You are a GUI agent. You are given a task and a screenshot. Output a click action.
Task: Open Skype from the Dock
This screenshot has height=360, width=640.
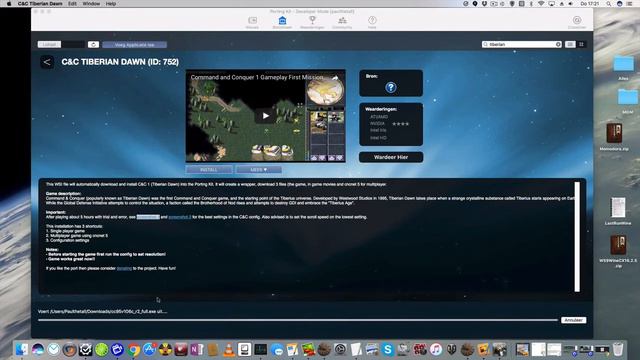(x=387, y=349)
